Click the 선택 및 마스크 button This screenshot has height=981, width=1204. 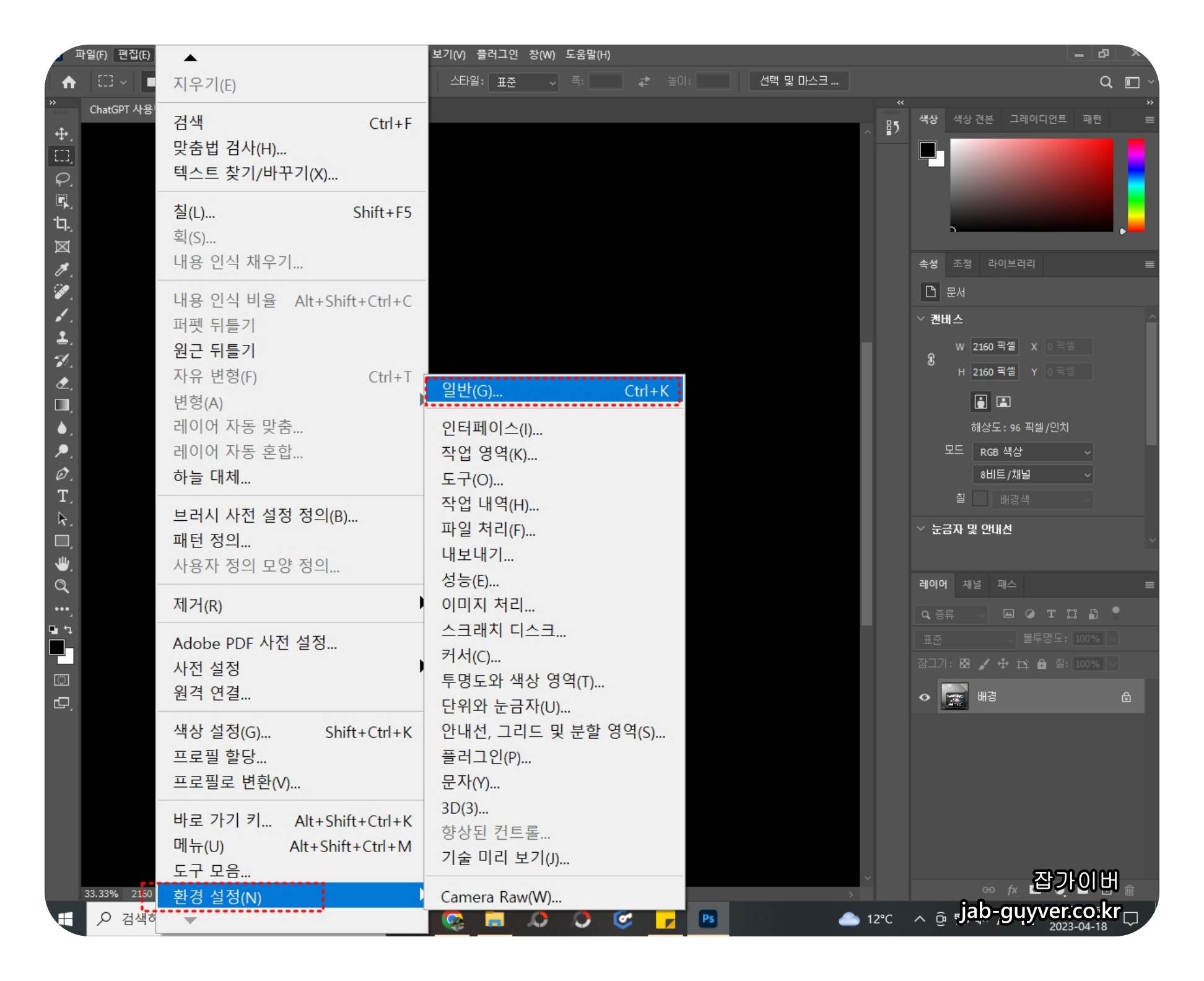(x=798, y=81)
